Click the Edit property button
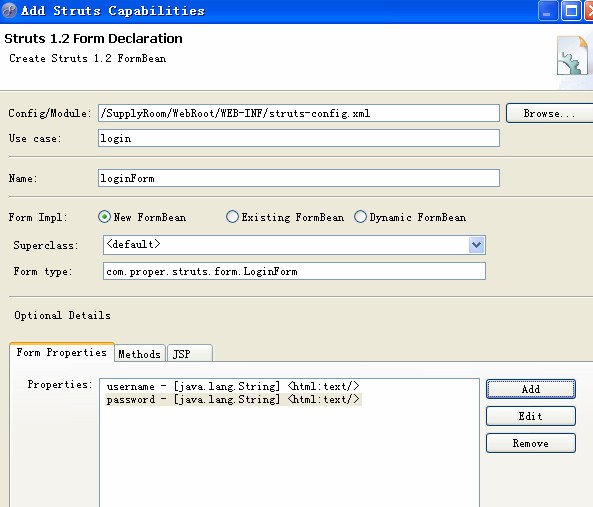Viewport: 593px width, 507px height. [x=531, y=416]
